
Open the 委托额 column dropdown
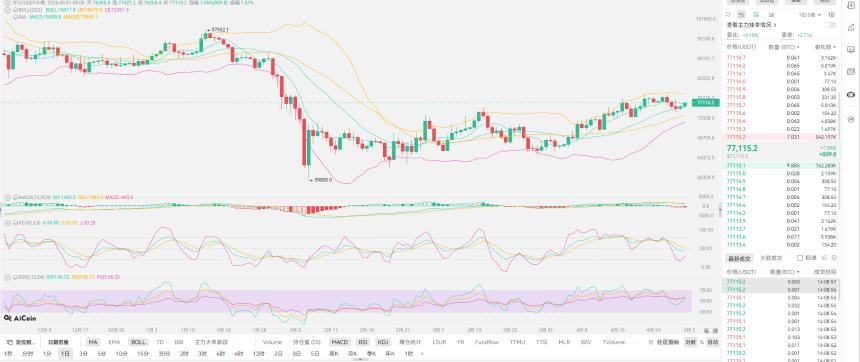825,47
